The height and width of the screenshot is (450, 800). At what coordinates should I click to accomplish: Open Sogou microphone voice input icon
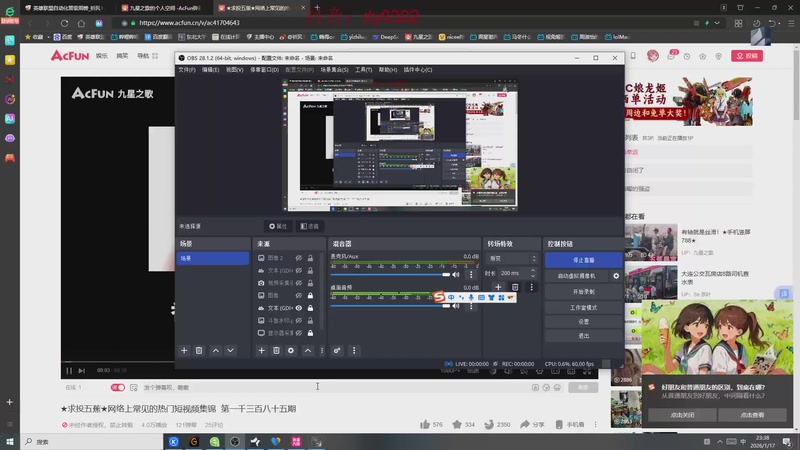click(x=471, y=297)
